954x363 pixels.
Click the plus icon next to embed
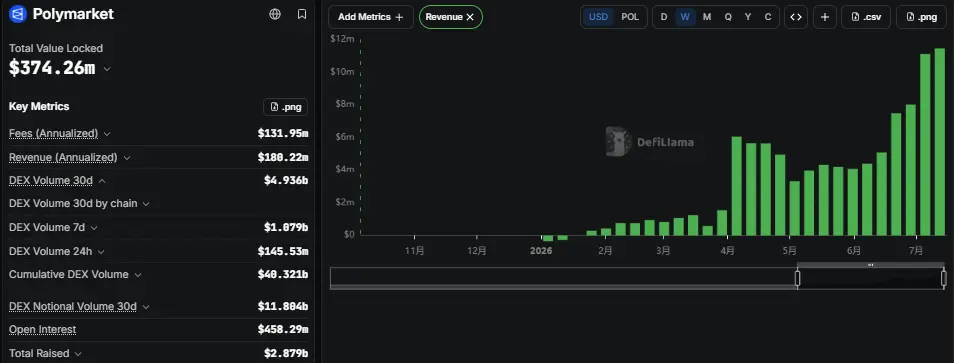[824, 17]
